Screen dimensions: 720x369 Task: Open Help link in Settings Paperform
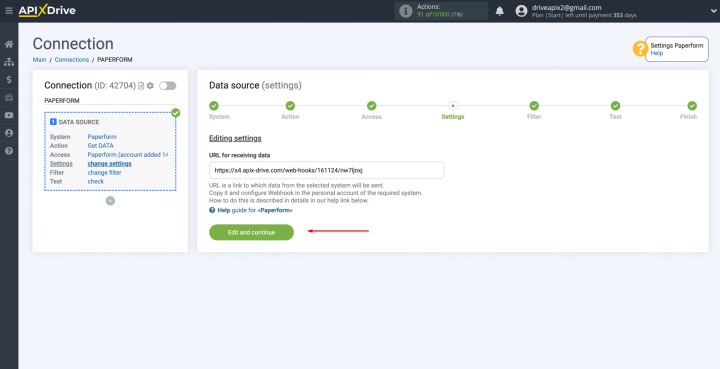coord(657,53)
